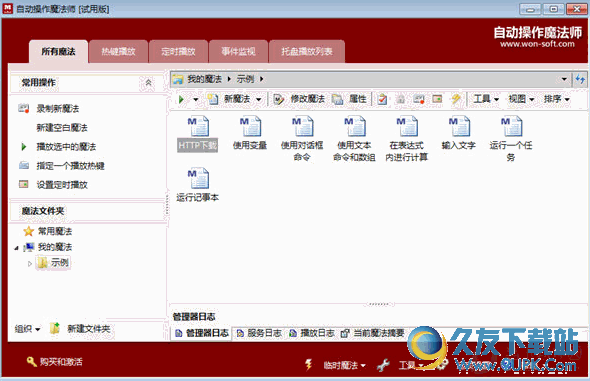Expand the 示例 tree node arrow

30,264
